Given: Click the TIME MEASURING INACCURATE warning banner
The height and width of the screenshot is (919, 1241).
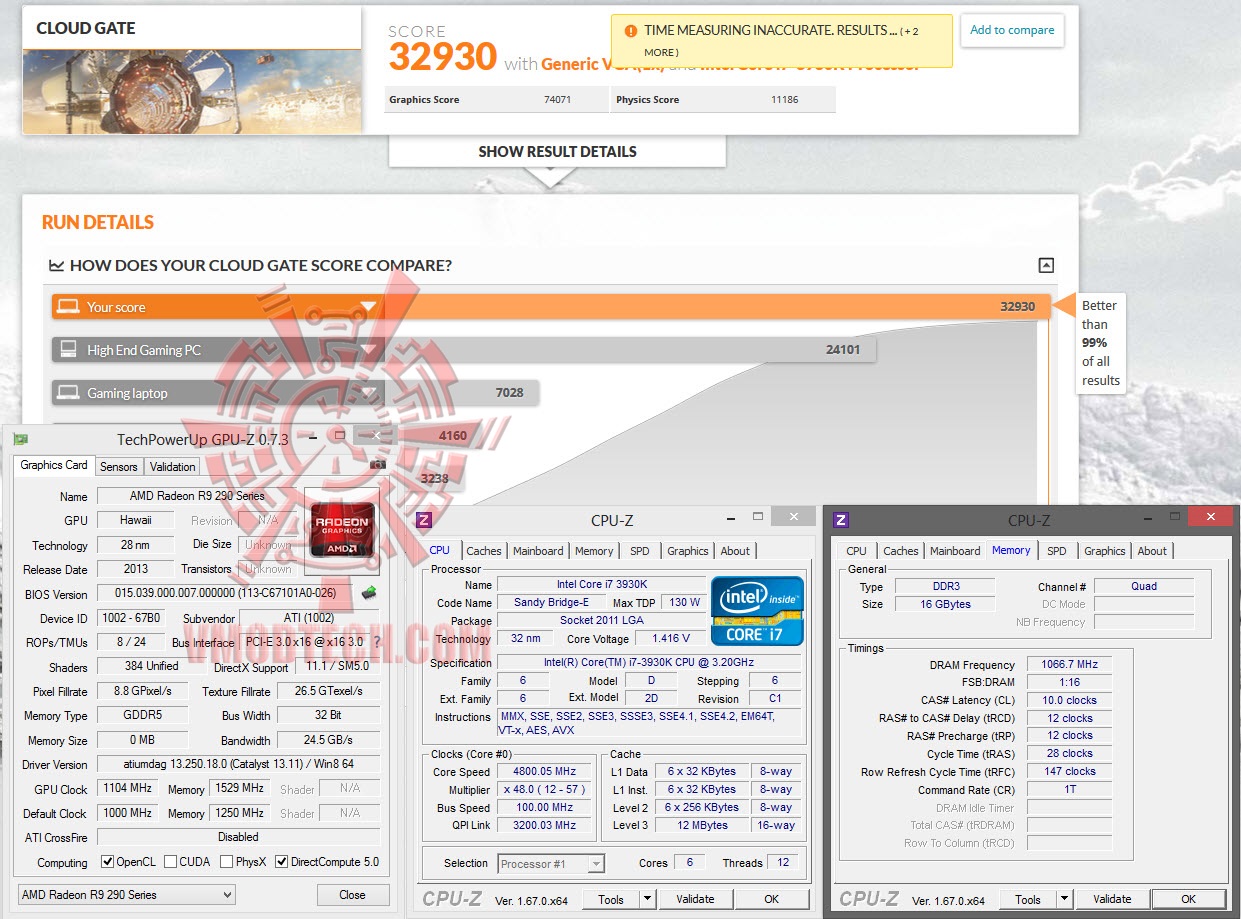Looking at the screenshot, I should pyautogui.click(x=782, y=40).
